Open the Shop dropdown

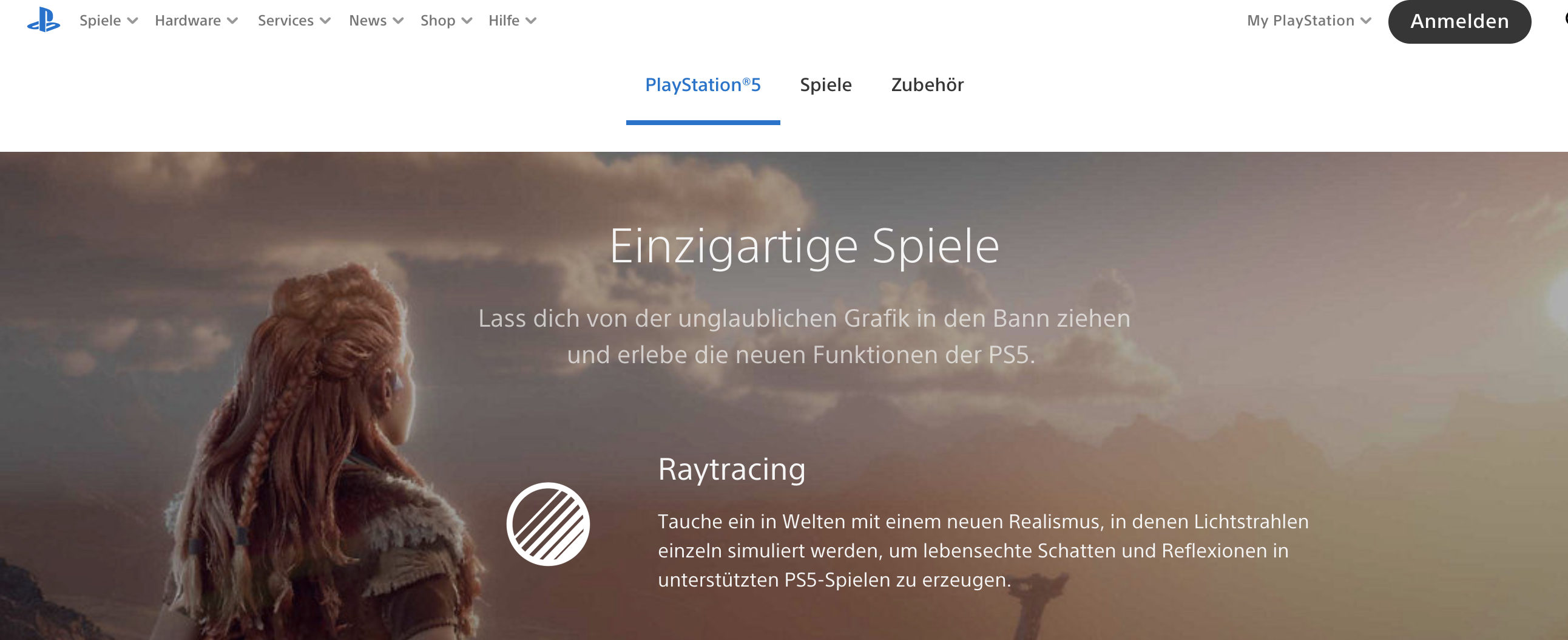point(446,21)
